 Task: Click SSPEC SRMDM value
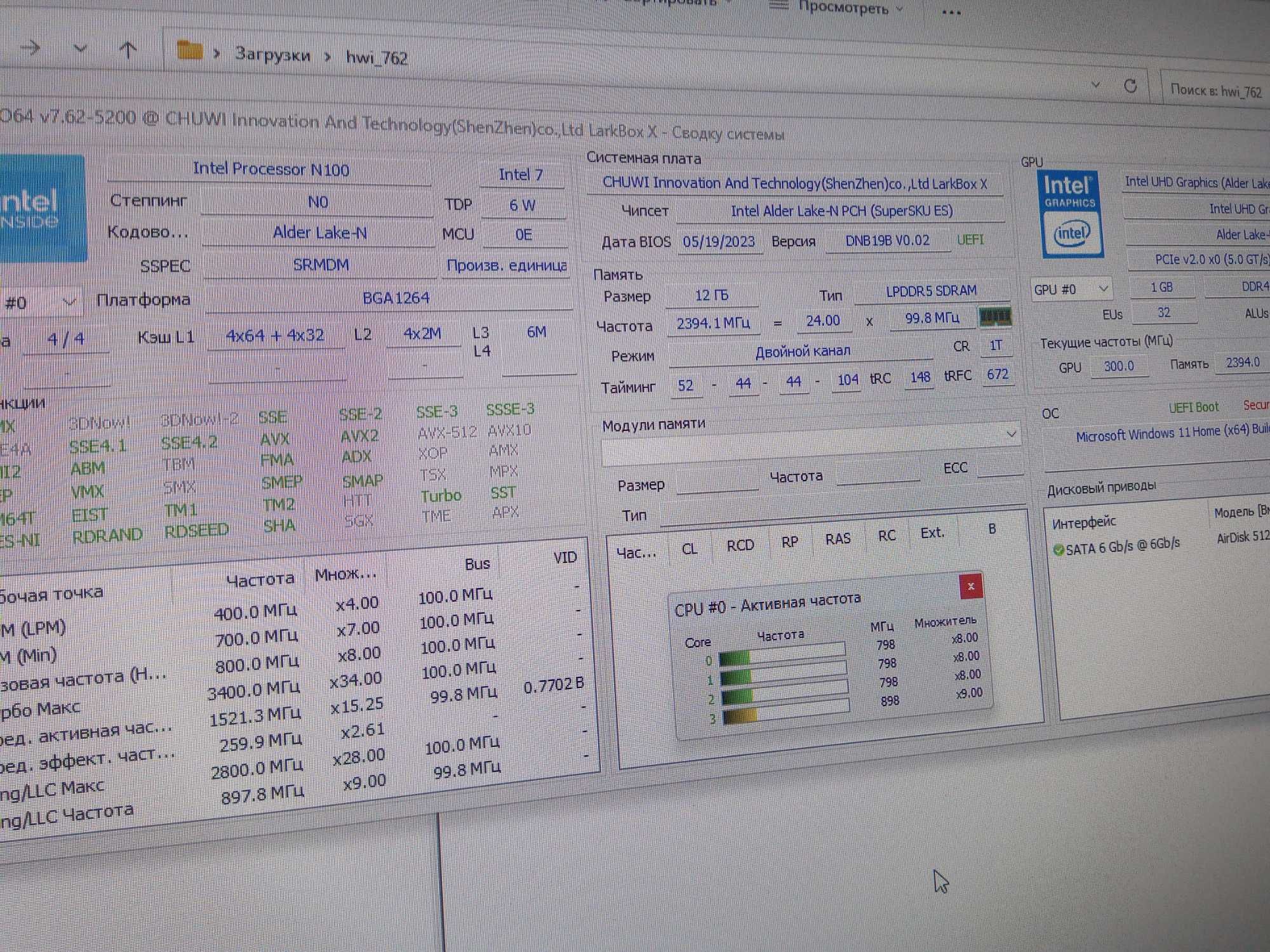(x=321, y=265)
